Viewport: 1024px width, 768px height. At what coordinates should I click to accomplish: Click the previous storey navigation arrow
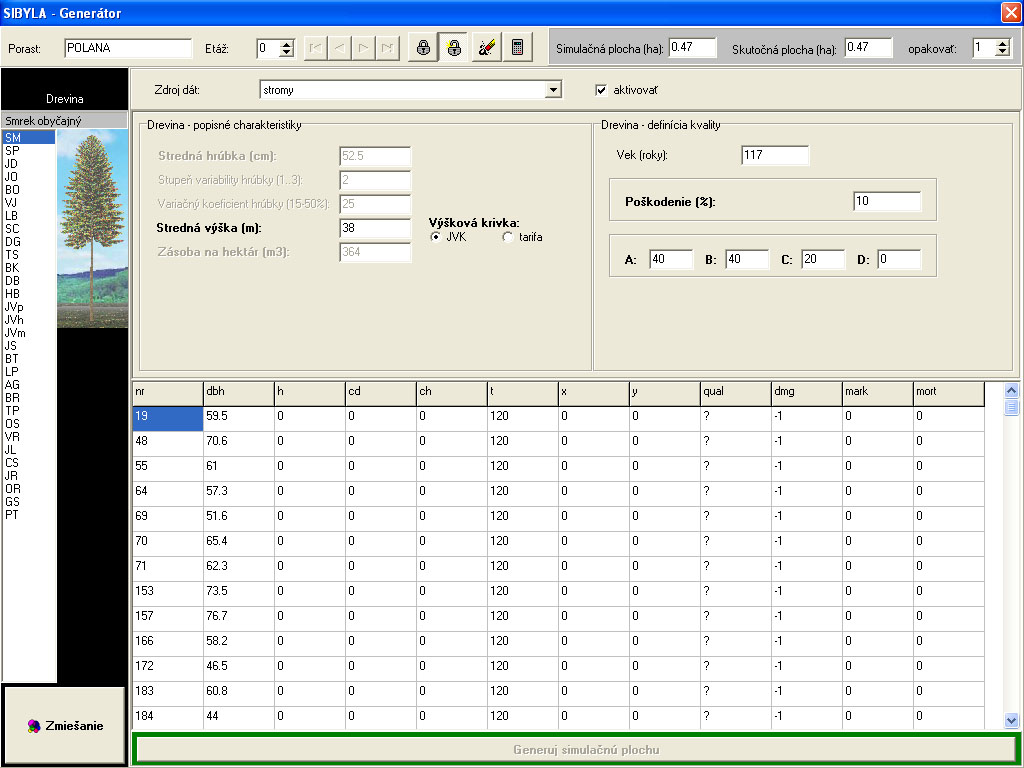338,48
